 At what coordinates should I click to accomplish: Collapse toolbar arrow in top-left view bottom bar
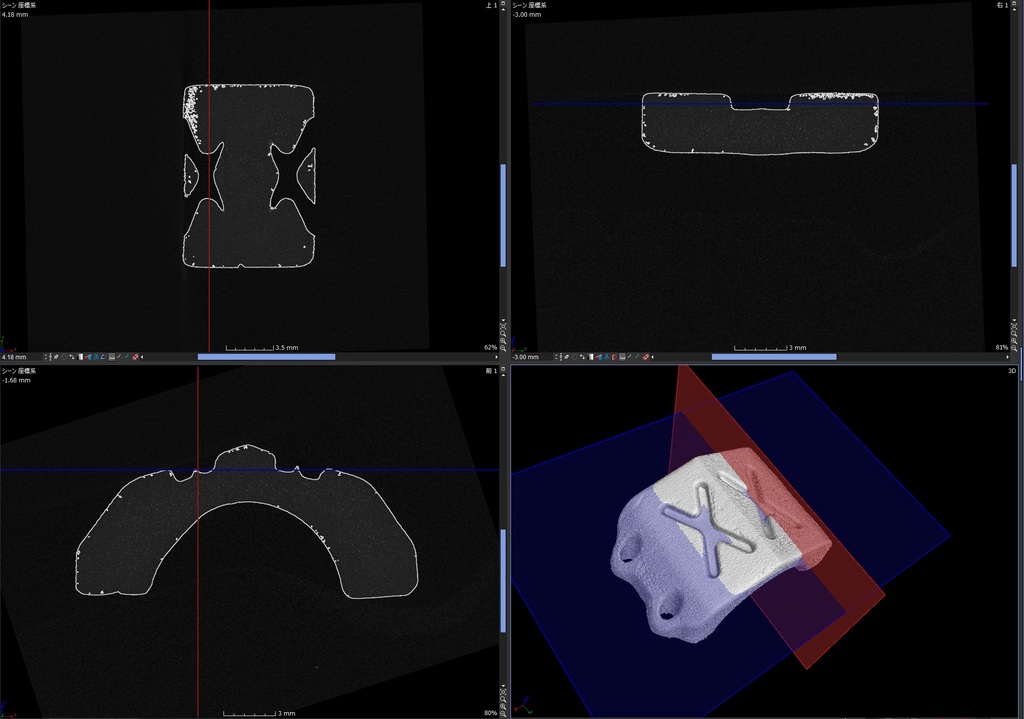142,357
